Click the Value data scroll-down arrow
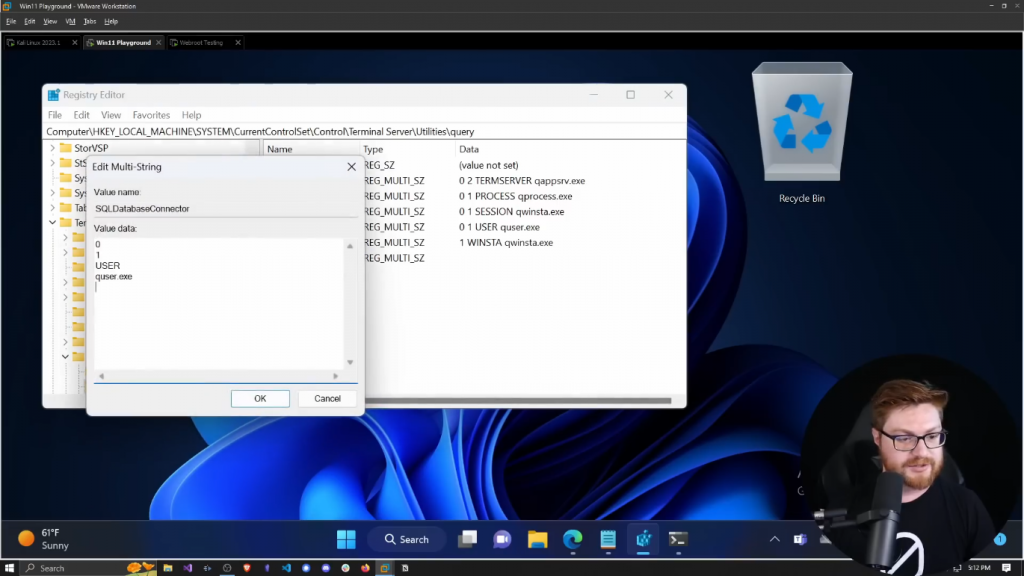The width and height of the screenshot is (1024, 576). pos(350,362)
